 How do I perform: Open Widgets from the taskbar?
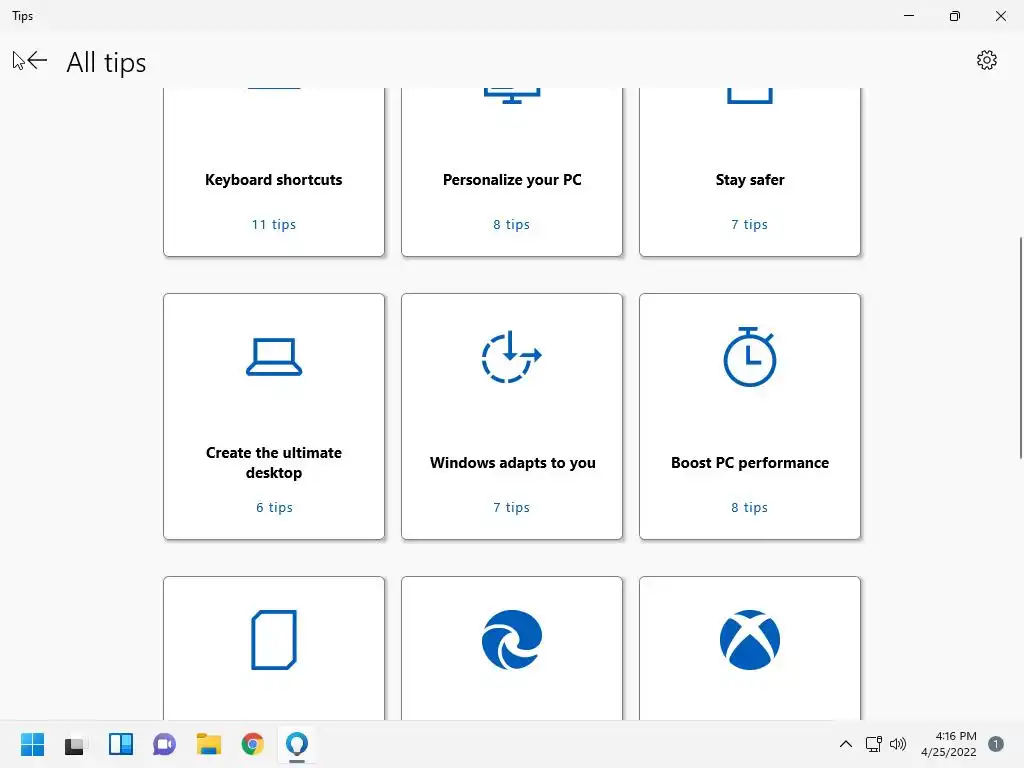click(x=121, y=744)
